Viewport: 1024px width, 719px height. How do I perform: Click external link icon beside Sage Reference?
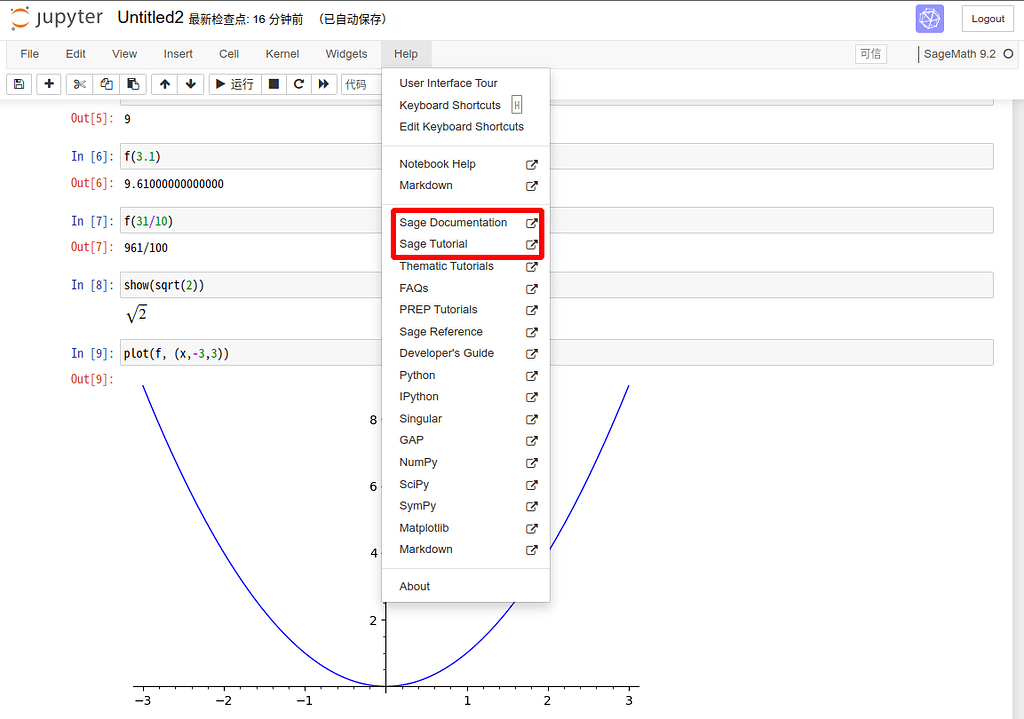click(x=532, y=332)
